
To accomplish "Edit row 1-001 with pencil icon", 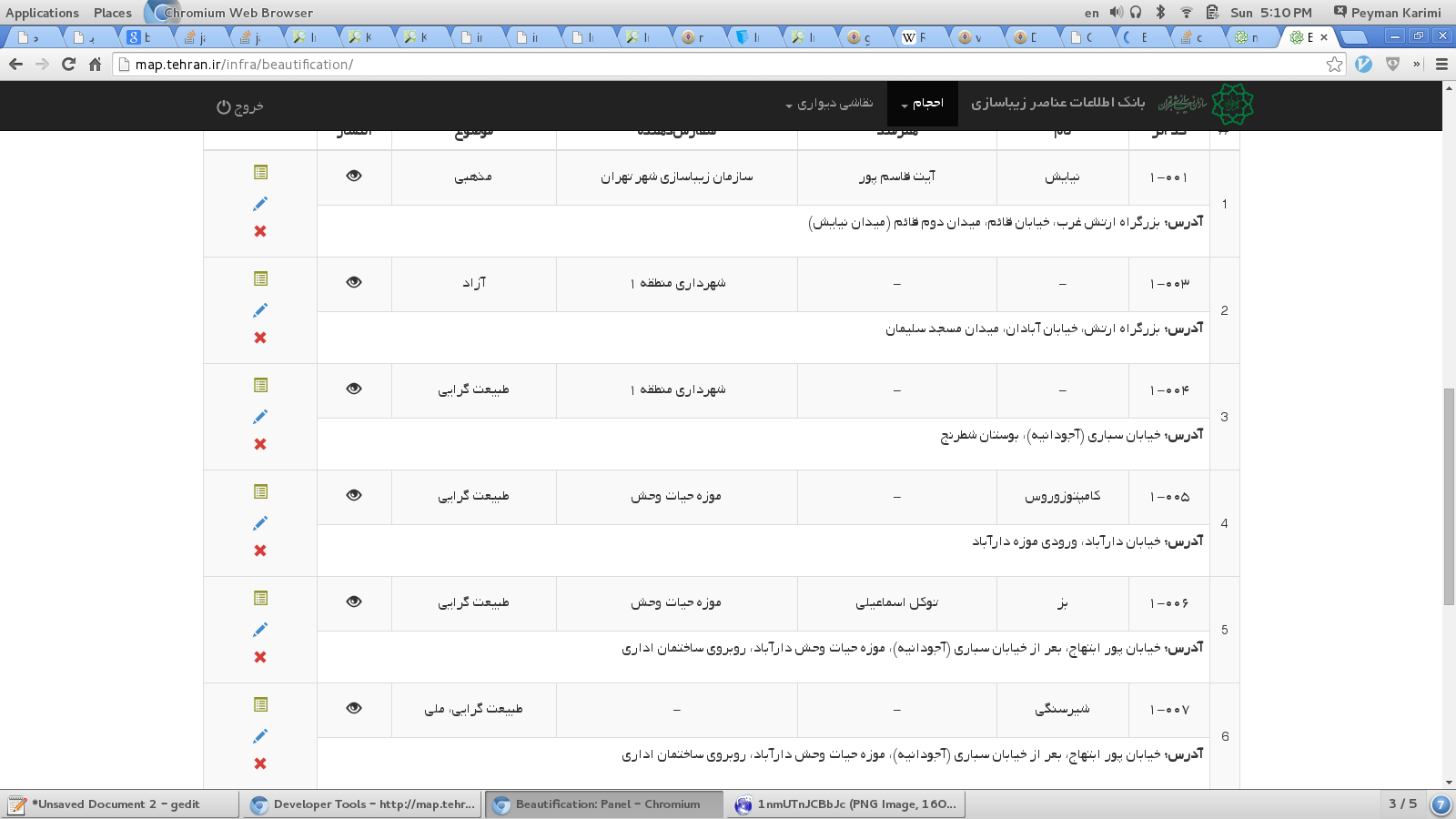I will (260, 204).
